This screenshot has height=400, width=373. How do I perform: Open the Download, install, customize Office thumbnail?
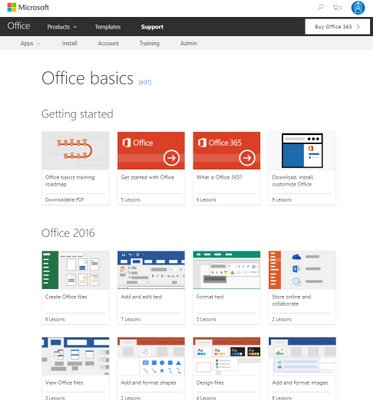[302, 151]
